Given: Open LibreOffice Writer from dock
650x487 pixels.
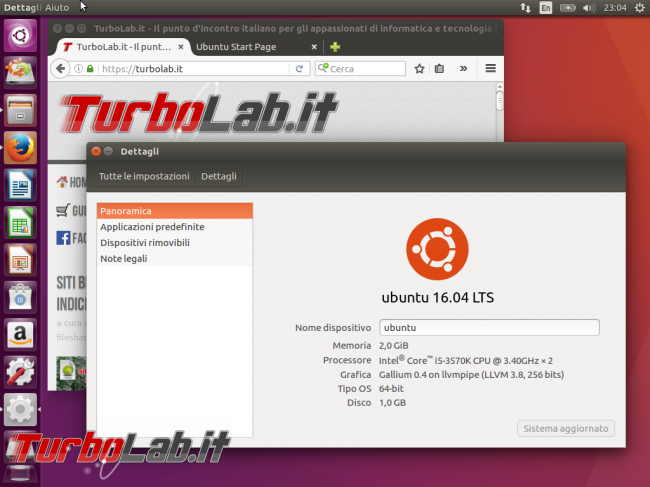Looking at the screenshot, I should coord(20,185).
